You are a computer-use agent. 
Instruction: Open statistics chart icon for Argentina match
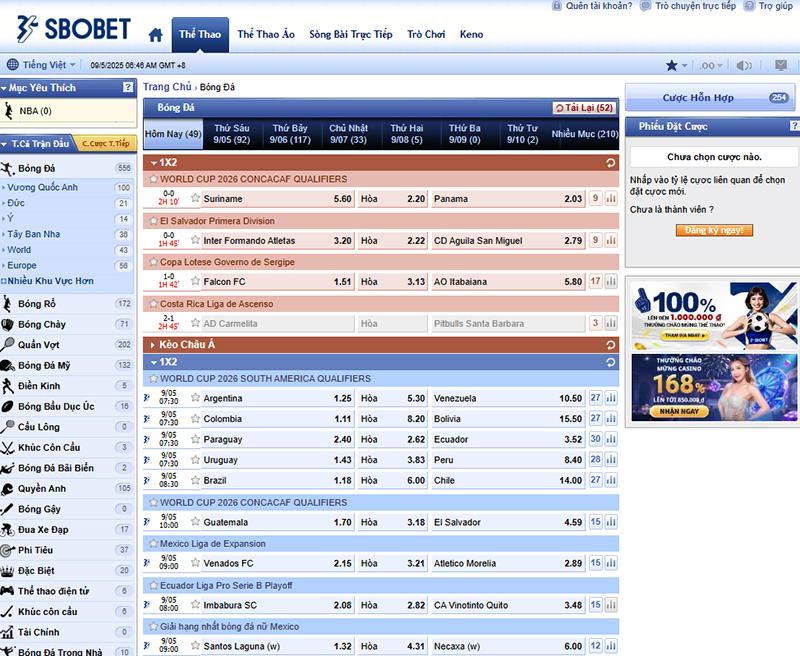pyautogui.click(x=610, y=398)
